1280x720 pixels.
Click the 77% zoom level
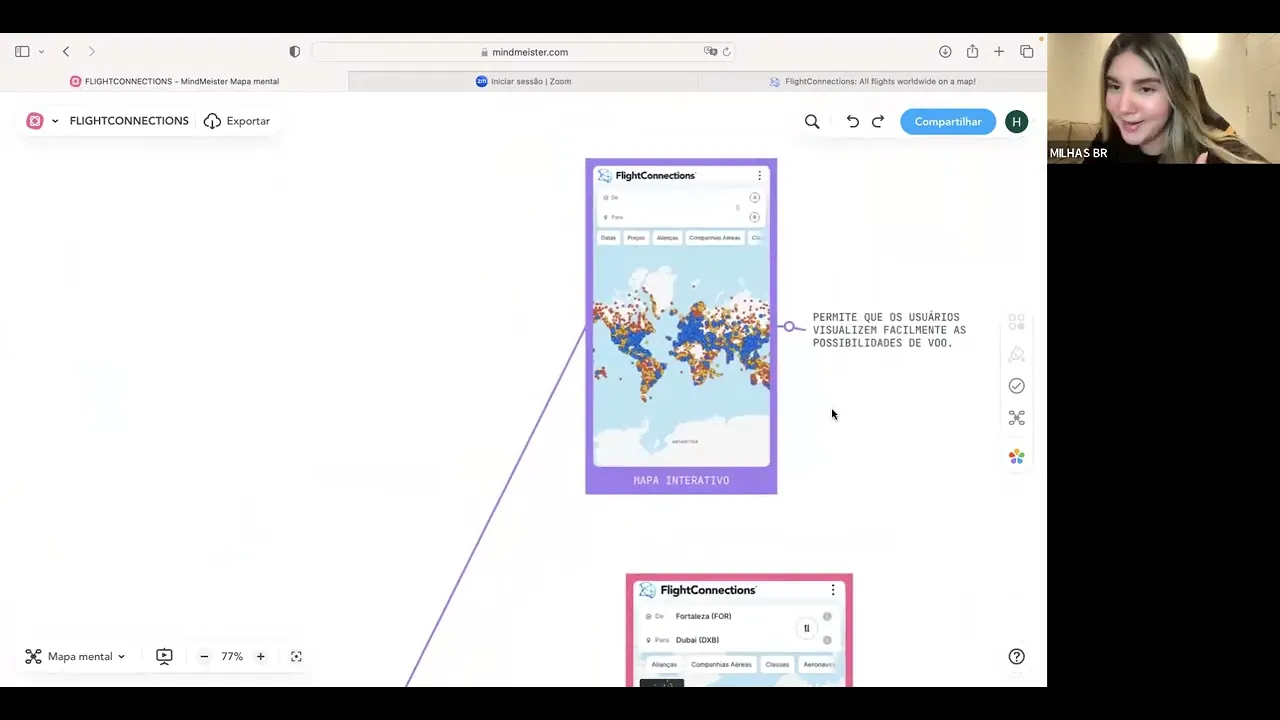[232, 657]
